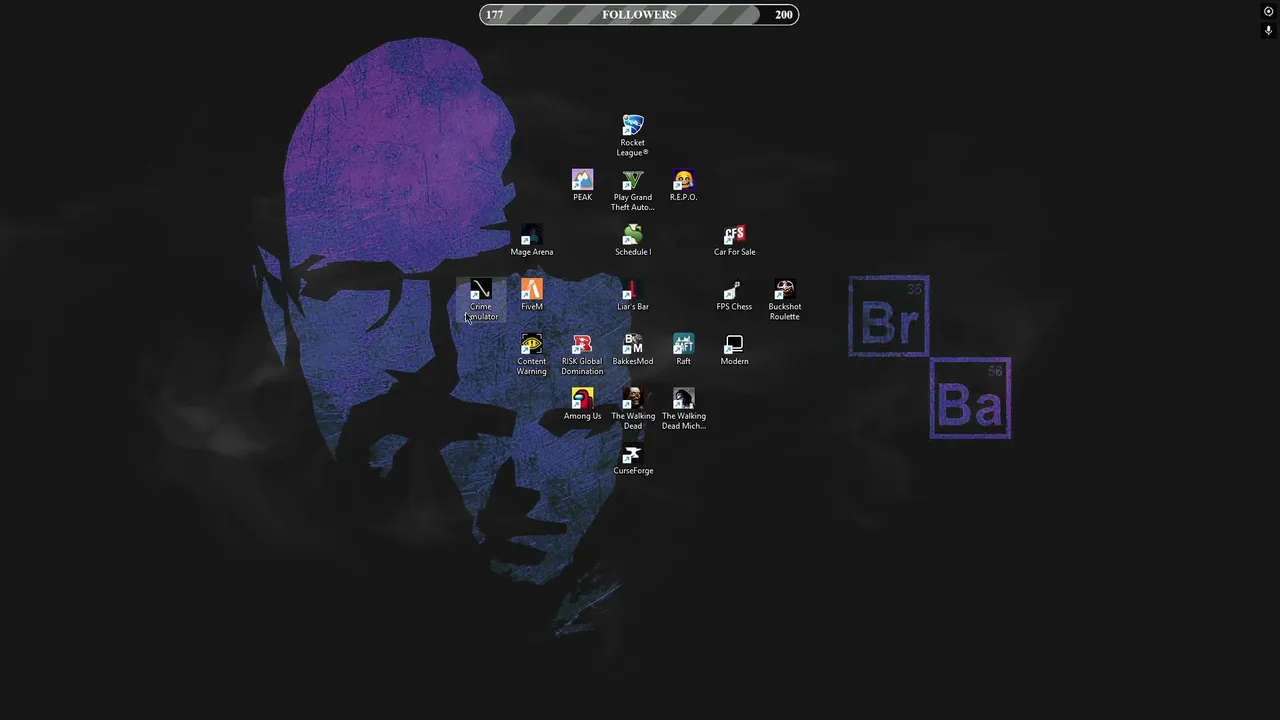Select the R.E.P.O. desktop icon

tap(683, 185)
